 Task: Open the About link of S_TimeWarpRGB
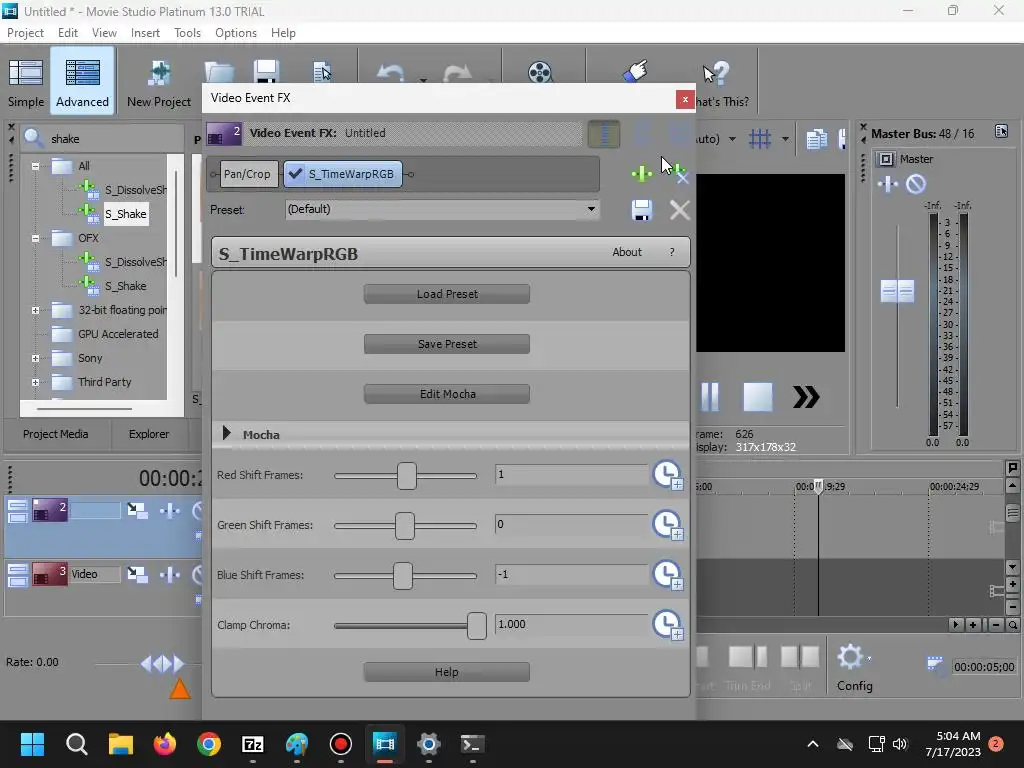[627, 252]
